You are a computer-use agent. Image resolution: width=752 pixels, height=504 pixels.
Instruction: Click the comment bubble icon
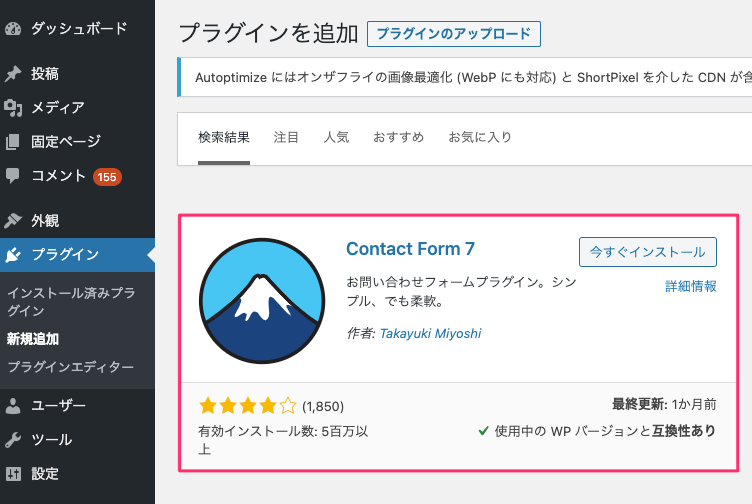coord(13,176)
